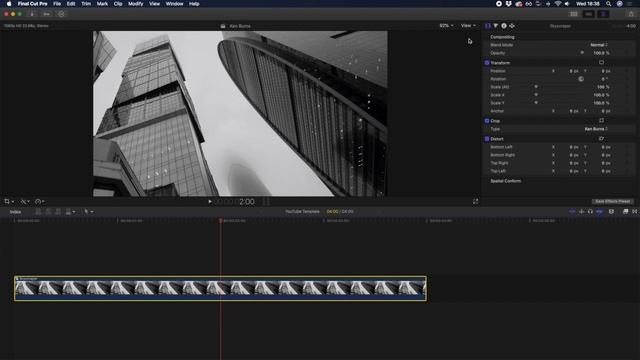Open the select tool dropdown in timeline

tap(89, 211)
